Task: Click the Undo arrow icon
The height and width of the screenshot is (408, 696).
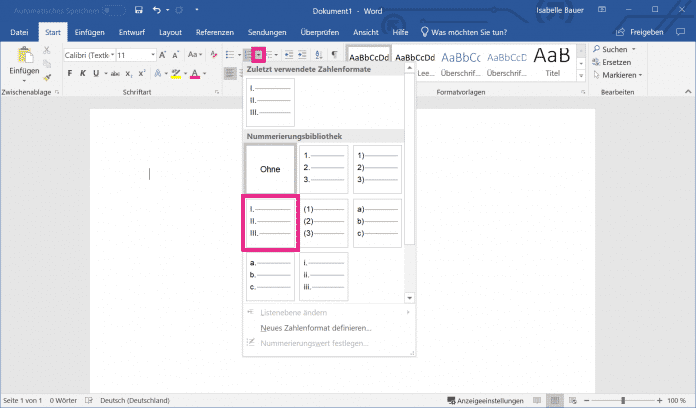Action: [x=157, y=11]
